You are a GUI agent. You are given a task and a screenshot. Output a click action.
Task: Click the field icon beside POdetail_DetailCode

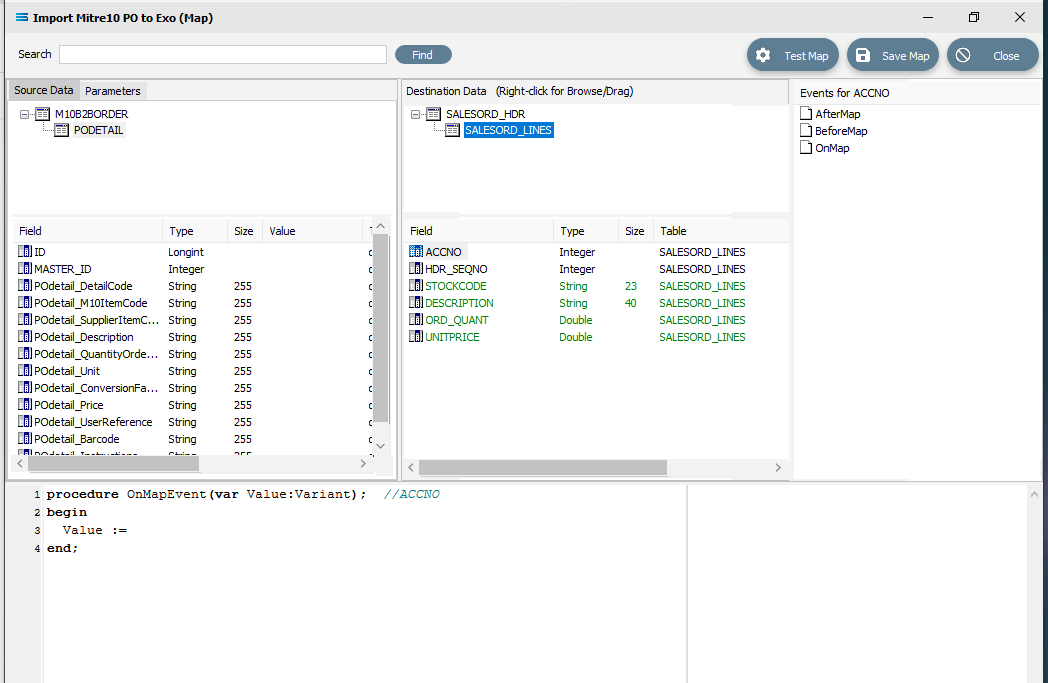click(x=25, y=285)
